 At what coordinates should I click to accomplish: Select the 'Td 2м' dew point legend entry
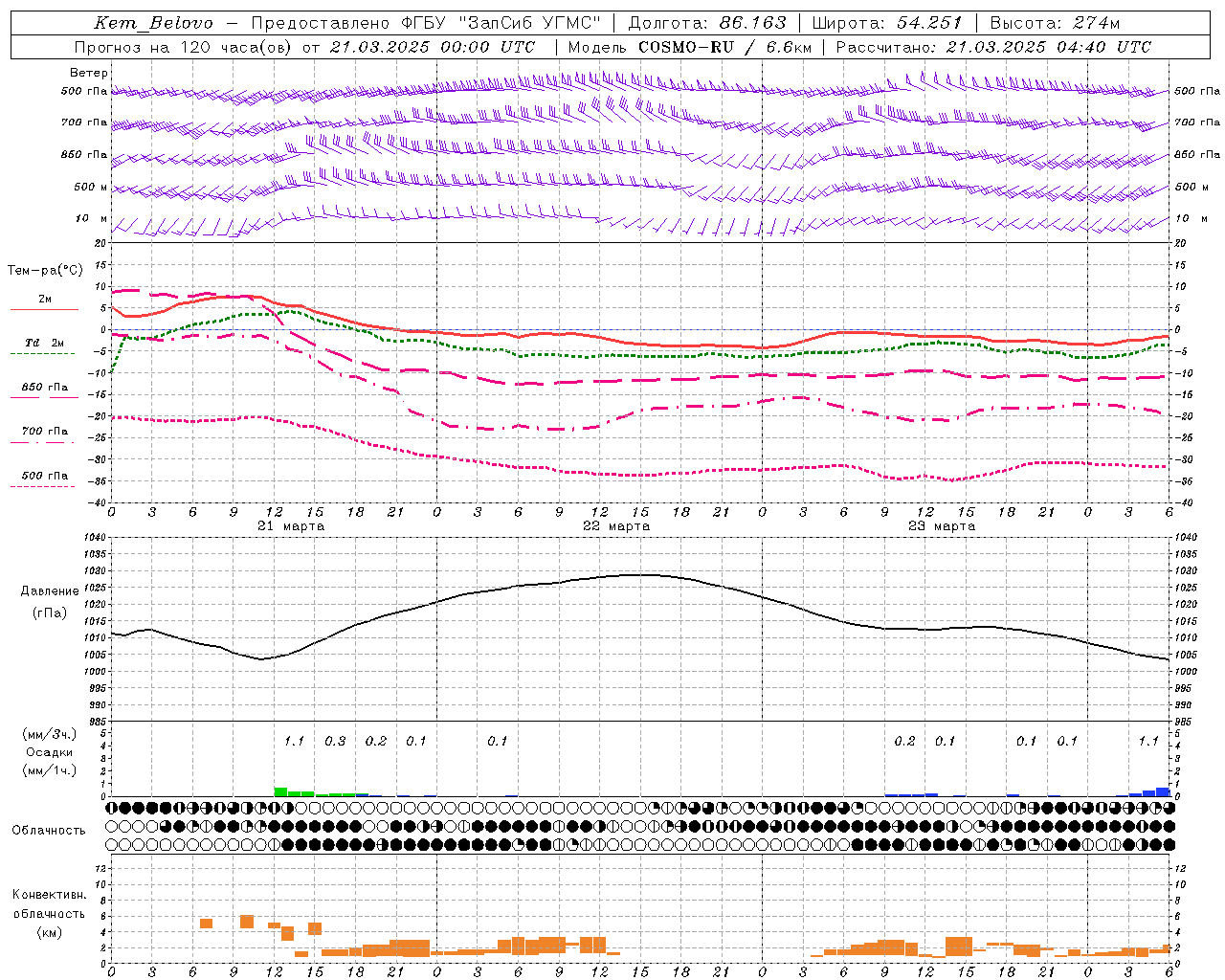45,343
